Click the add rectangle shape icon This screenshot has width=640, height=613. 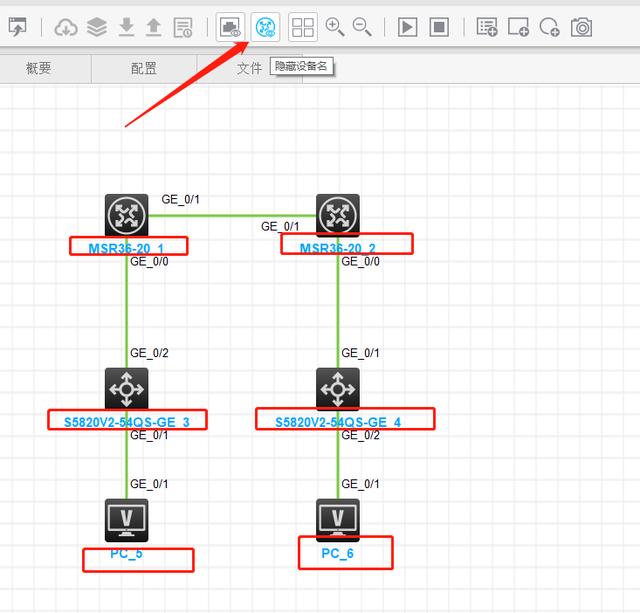click(x=518, y=27)
